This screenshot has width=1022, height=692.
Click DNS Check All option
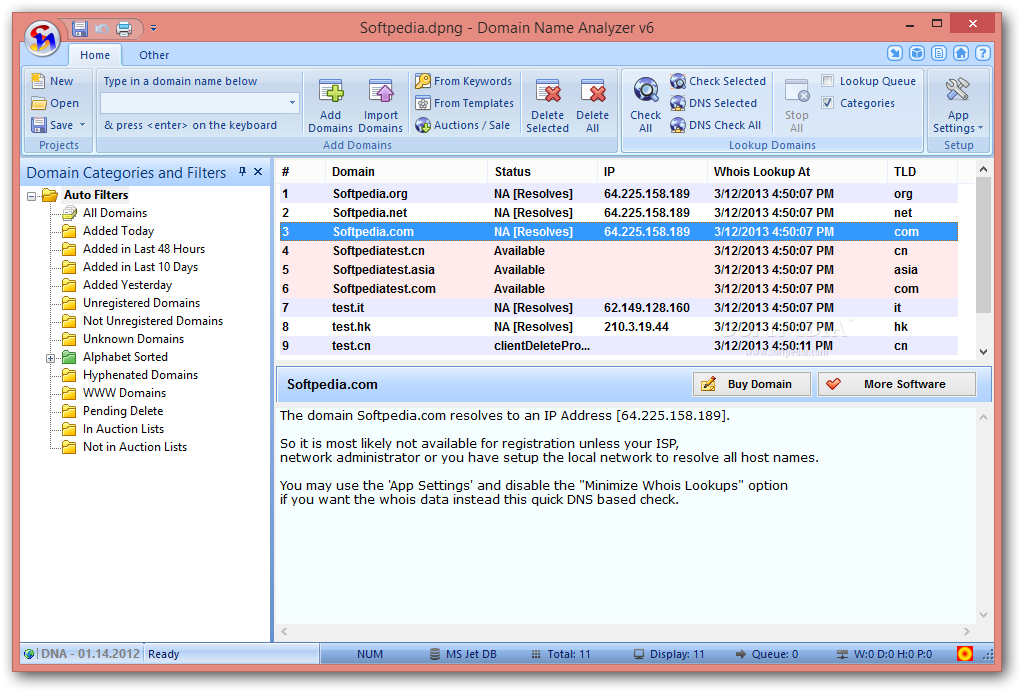(716, 124)
